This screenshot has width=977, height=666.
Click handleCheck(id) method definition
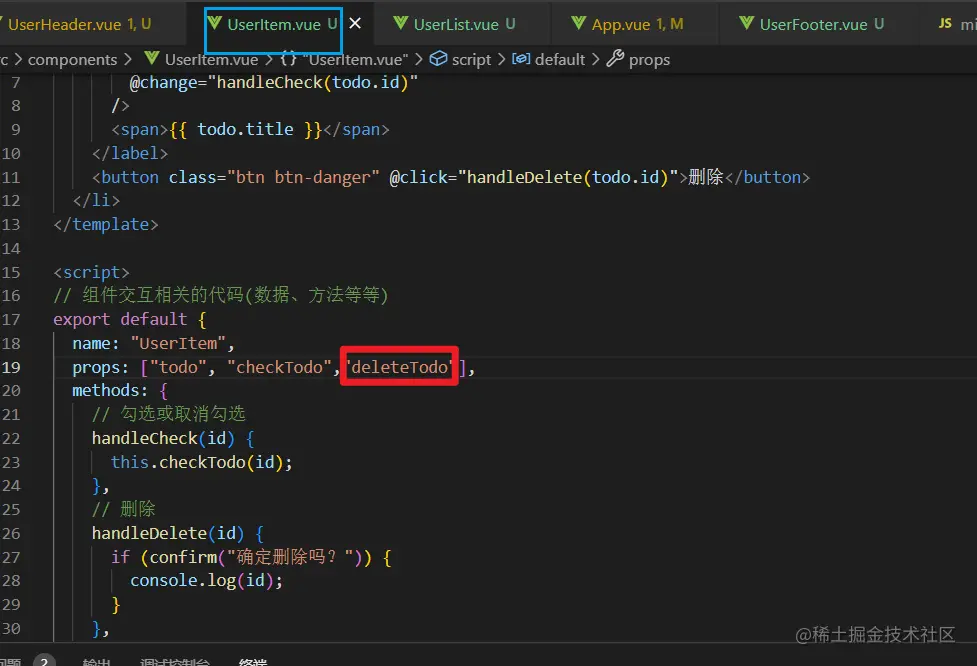(163, 439)
